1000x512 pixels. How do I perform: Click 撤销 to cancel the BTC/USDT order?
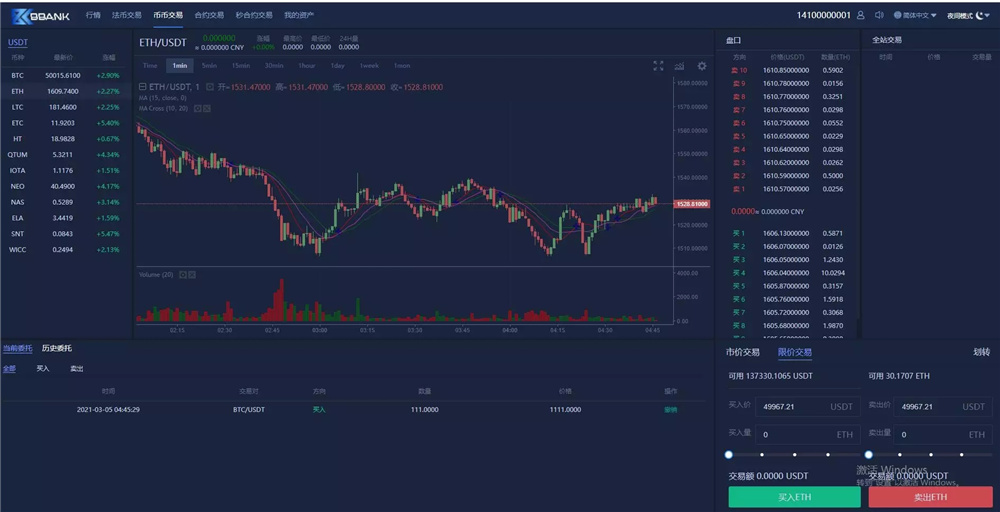click(670, 409)
